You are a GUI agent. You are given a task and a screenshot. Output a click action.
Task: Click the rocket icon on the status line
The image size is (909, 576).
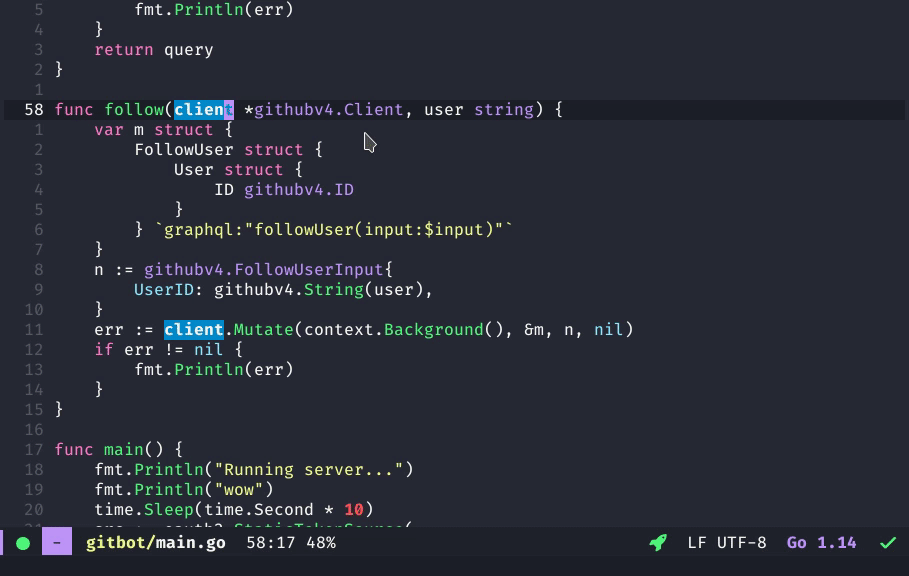click(x=657, y=542)
